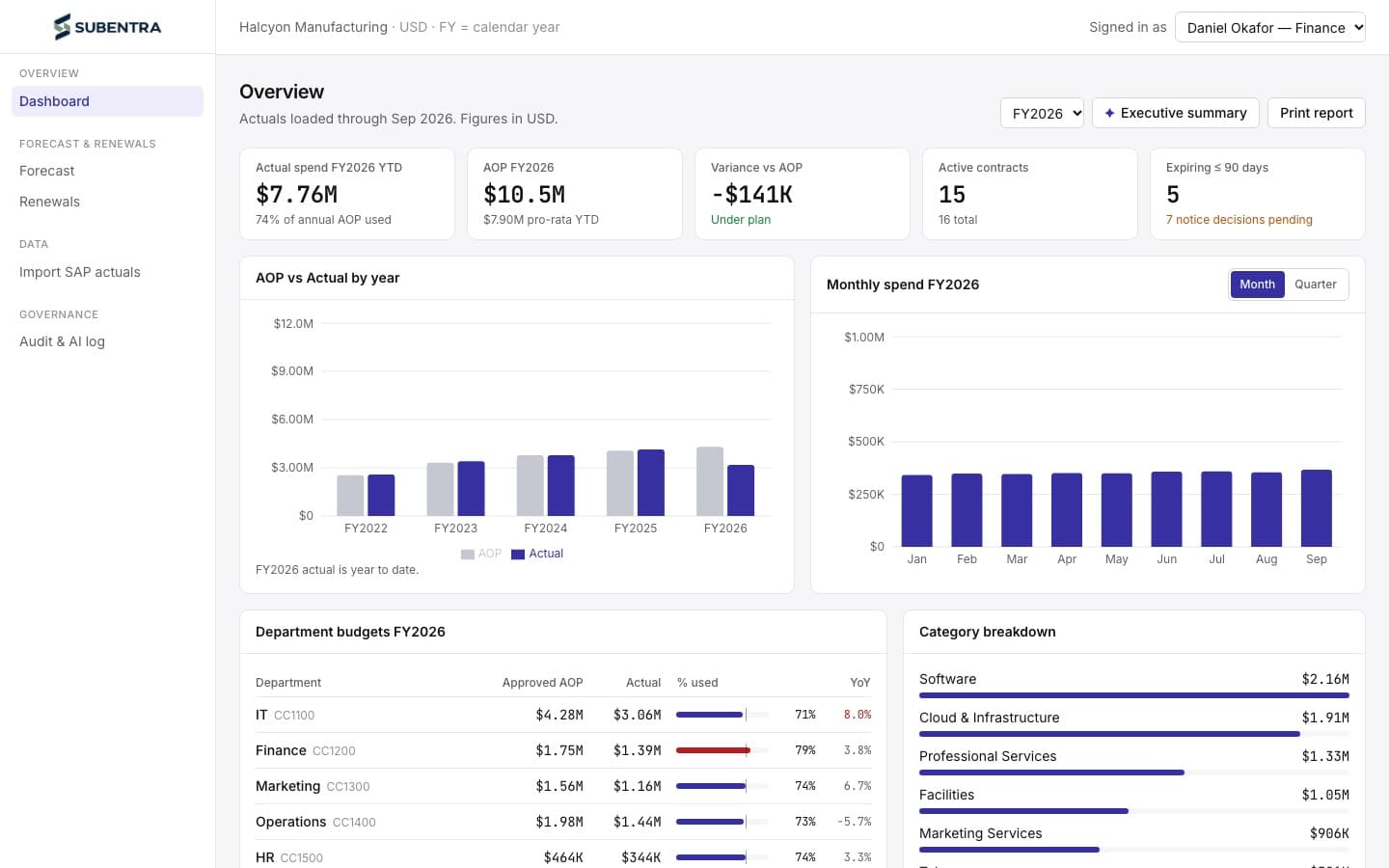The width and height of the screenshot is (1389, 868).
Task: Click the 'YoY' column header
Action: (860, 683)
